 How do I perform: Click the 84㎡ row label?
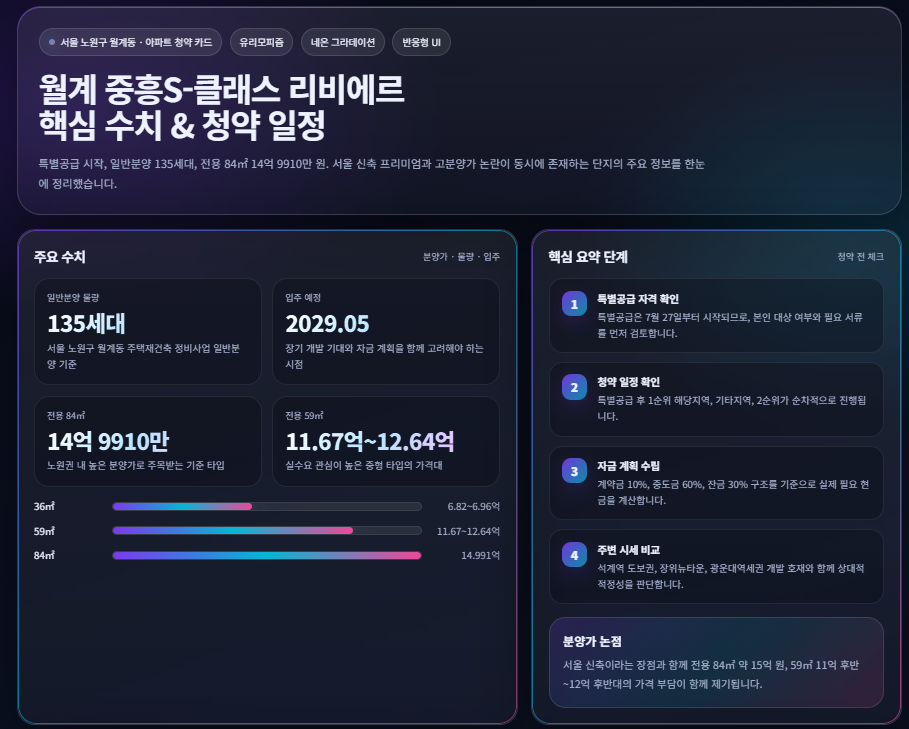tap(44, 555)
